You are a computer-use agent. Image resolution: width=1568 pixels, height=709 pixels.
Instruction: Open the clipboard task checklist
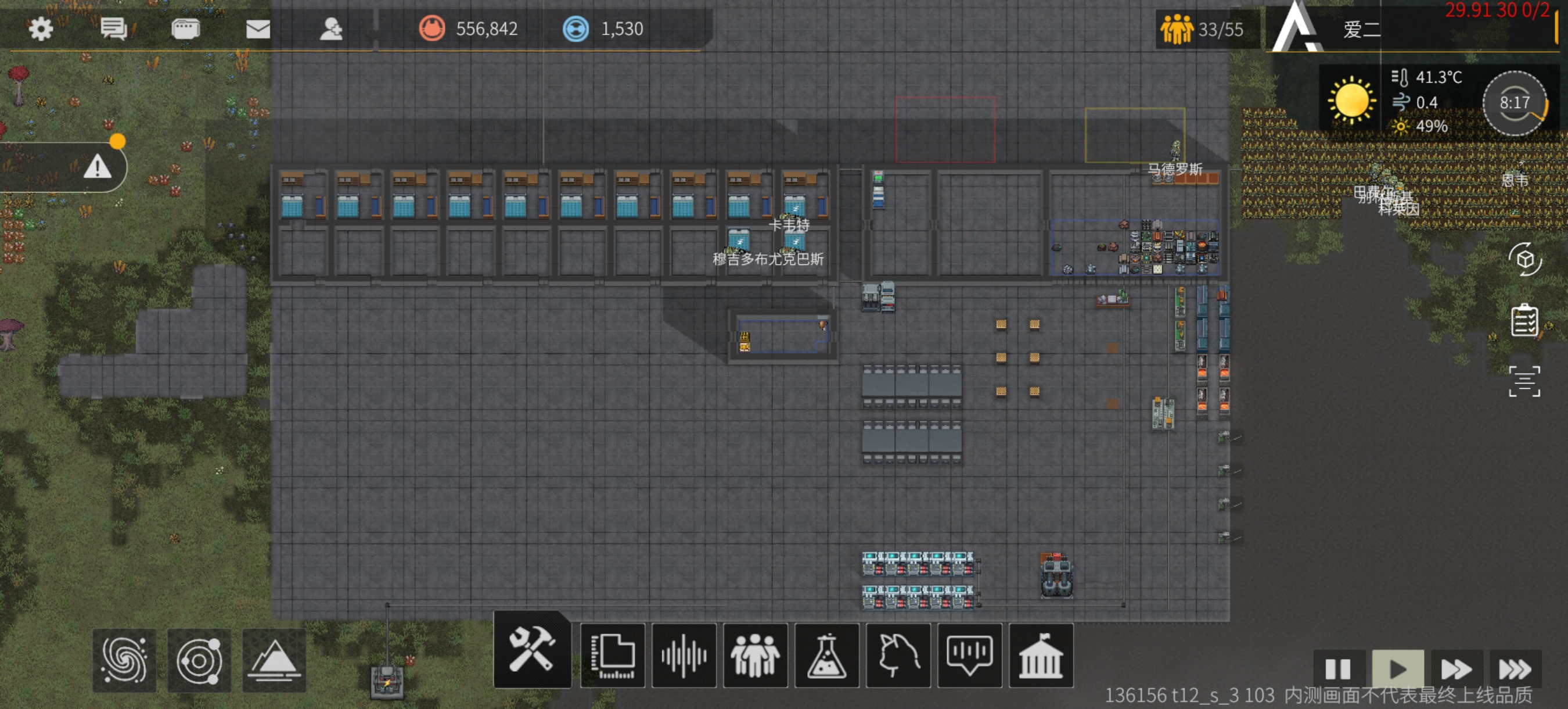pos(1525,320)
